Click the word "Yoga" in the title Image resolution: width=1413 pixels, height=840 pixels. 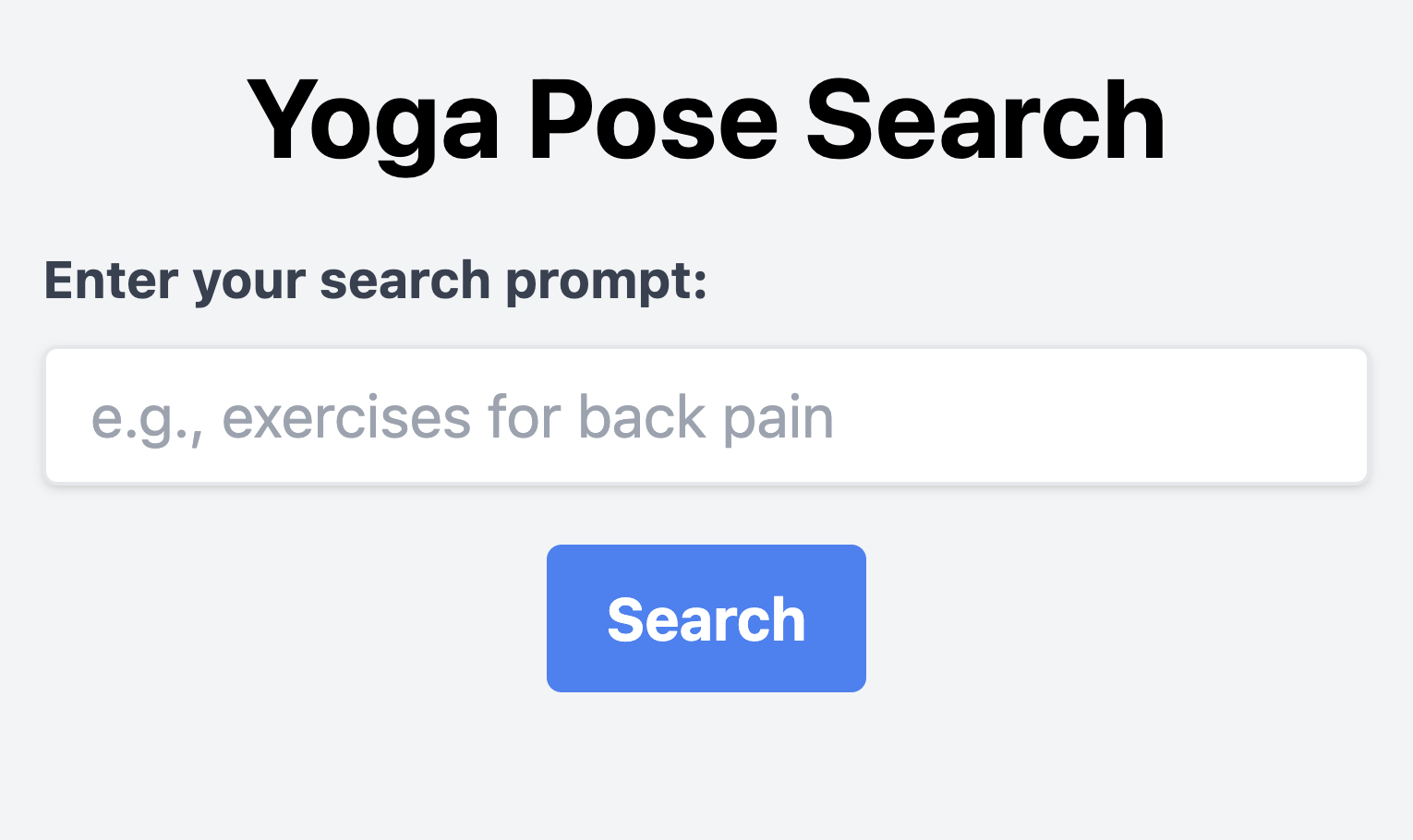point(373,121)
